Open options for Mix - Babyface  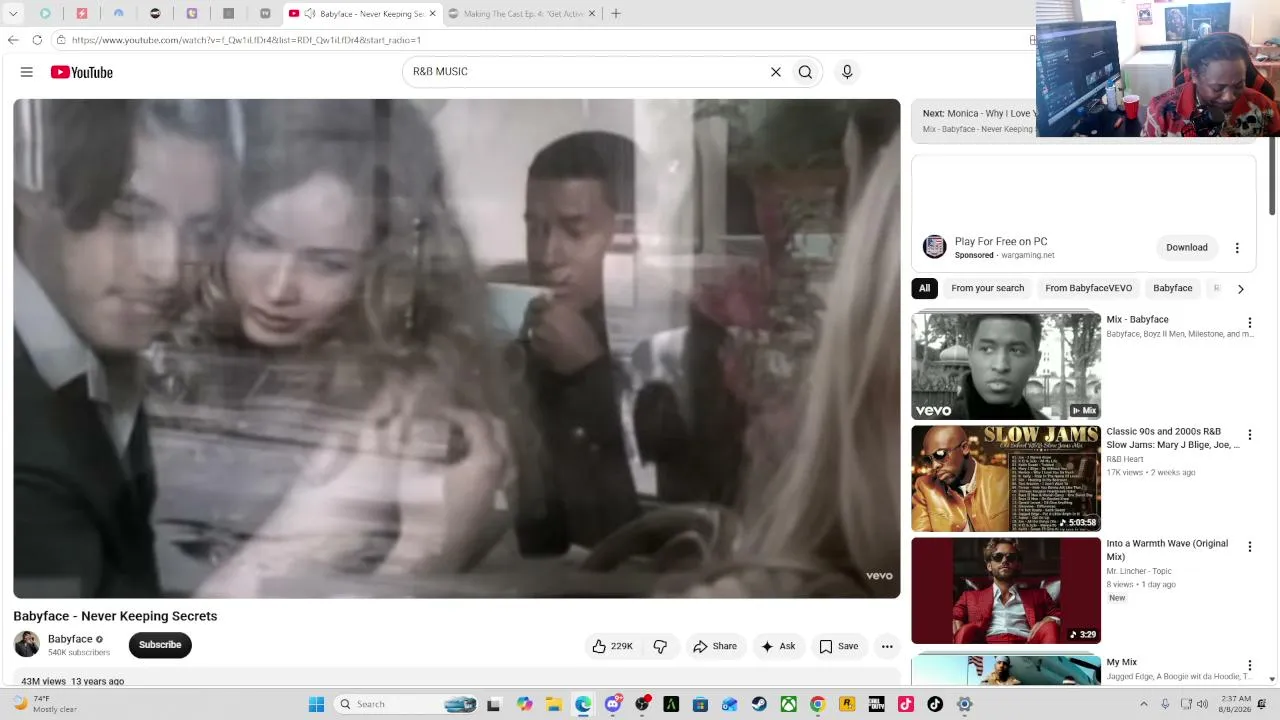tap(1249, 323)
